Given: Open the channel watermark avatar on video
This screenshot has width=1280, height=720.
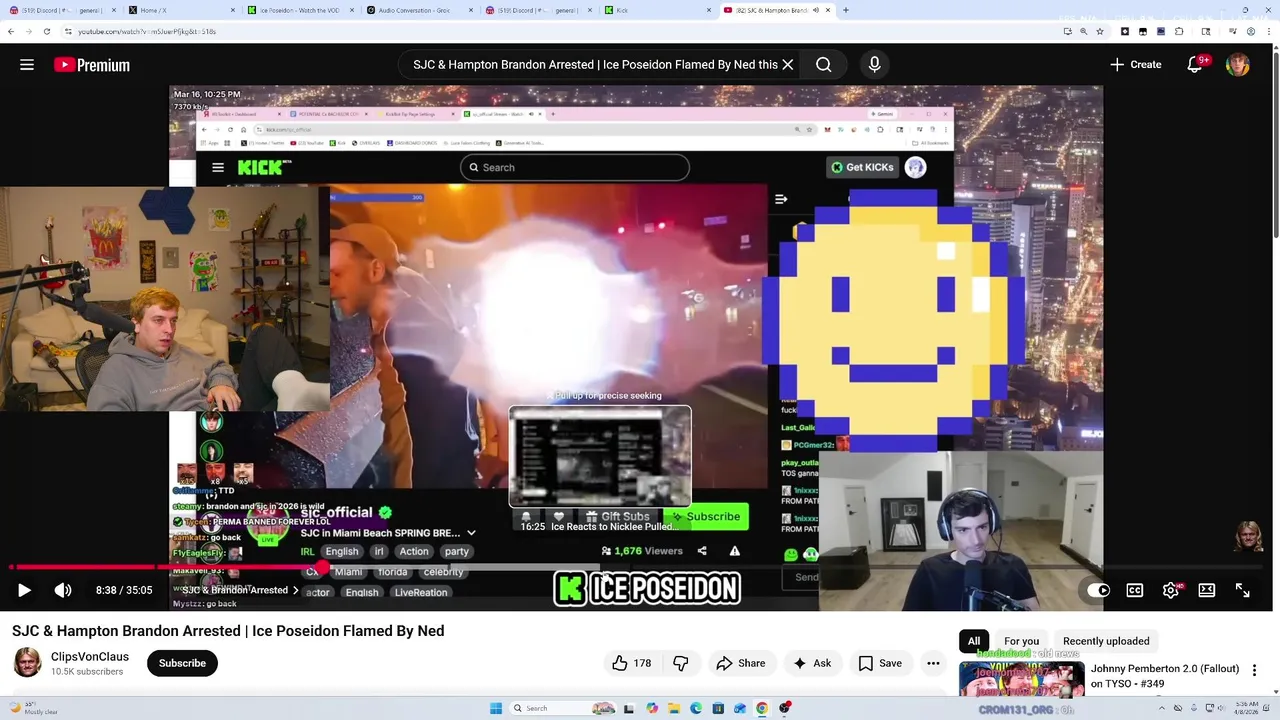Looking at the screenshot, I should coord(1248,535).
